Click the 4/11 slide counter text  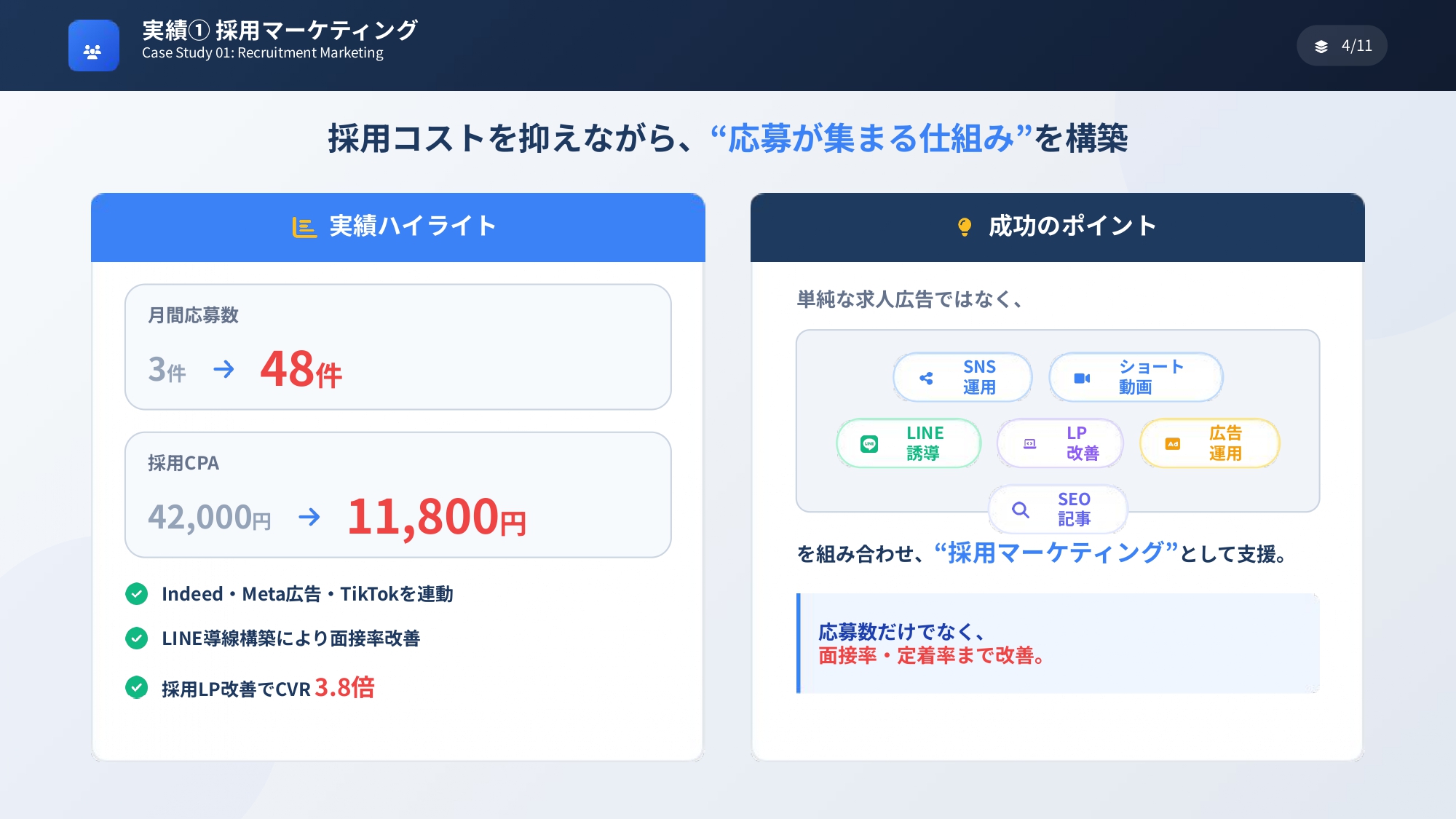click(x=1357, y=46)
